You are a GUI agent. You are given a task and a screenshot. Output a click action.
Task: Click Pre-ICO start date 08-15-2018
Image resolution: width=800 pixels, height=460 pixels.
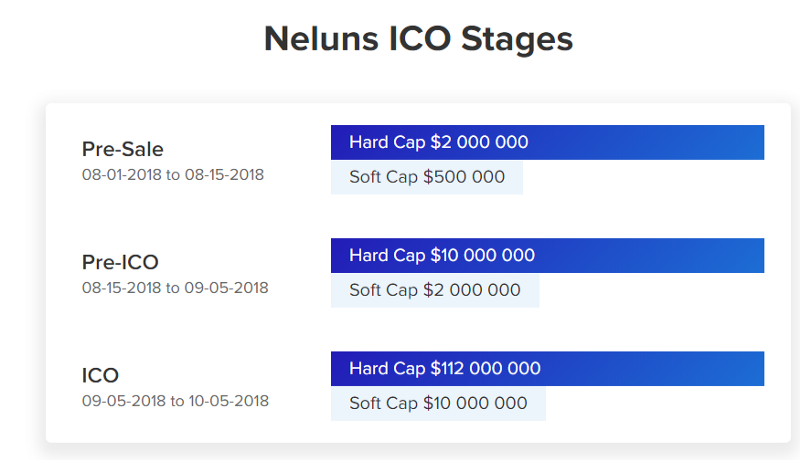click(x=121, y=287)
